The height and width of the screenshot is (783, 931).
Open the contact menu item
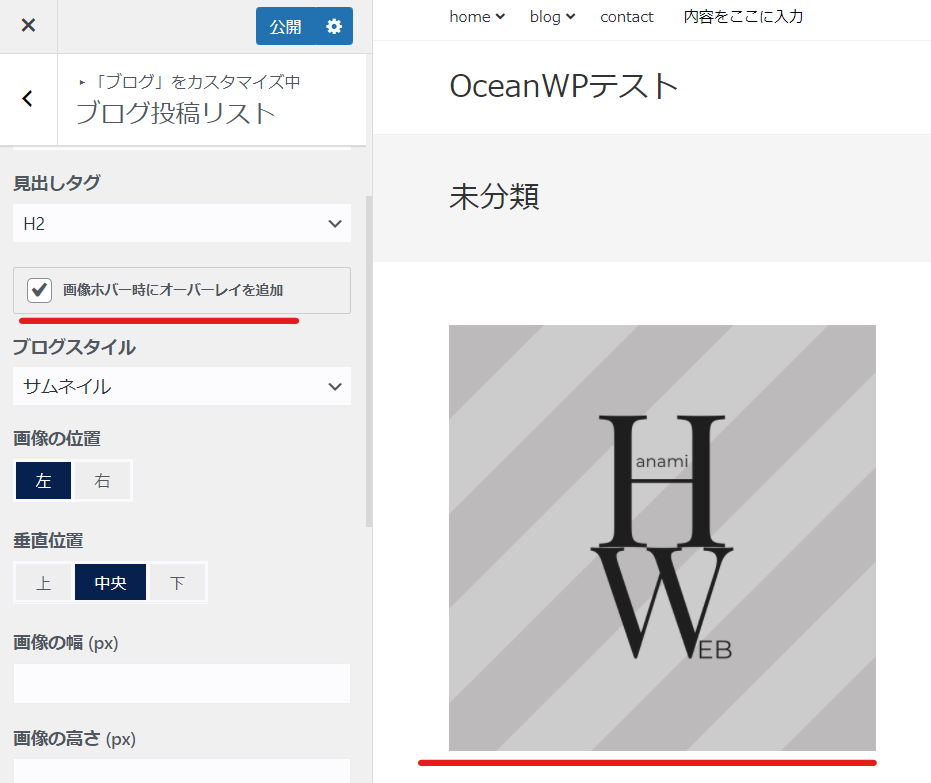pos(626,17)
